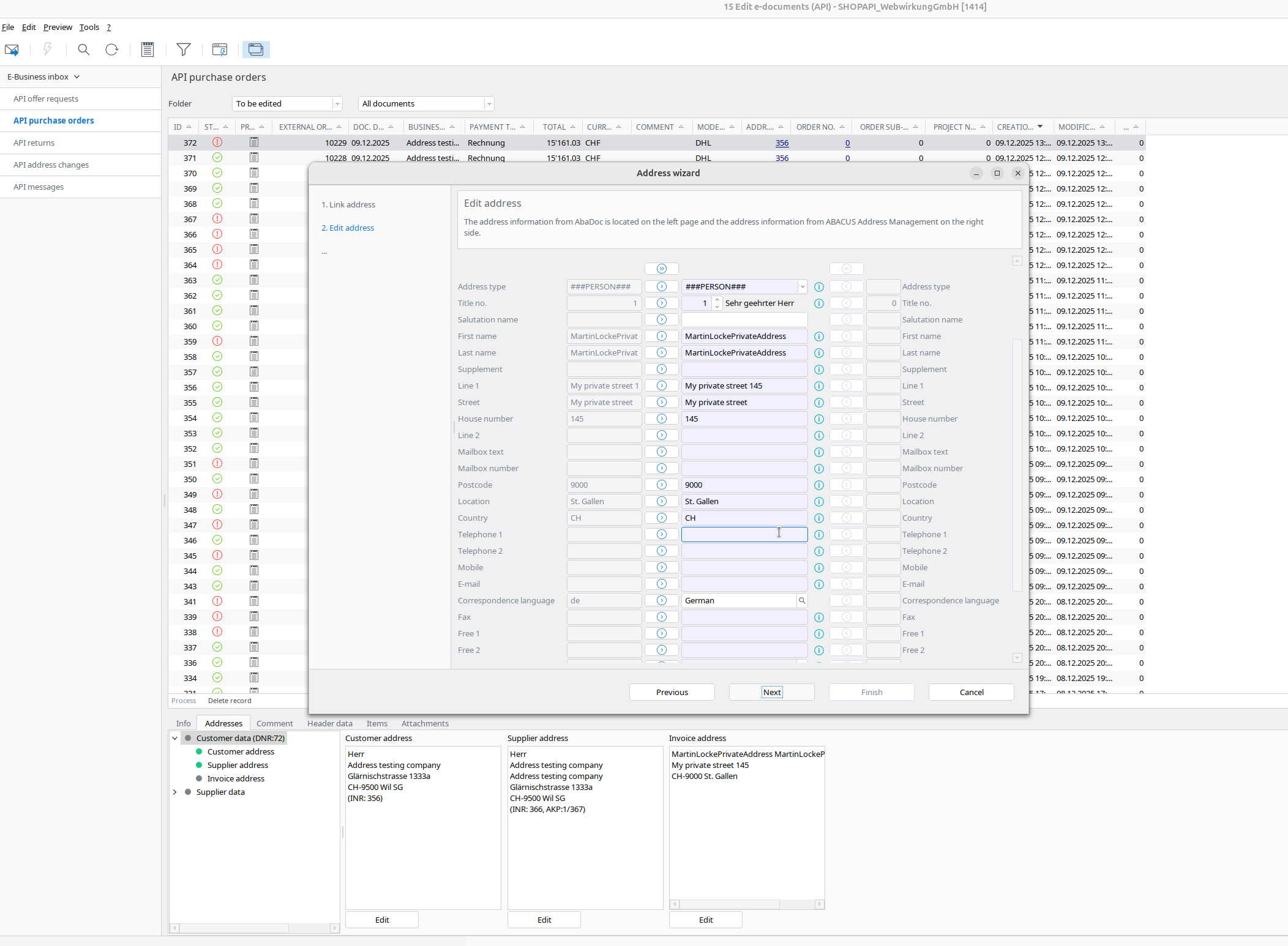Click the stacked windows toolbar icon
The width and height of the screenshot is (1288, 946).
(x=256, y=50)
